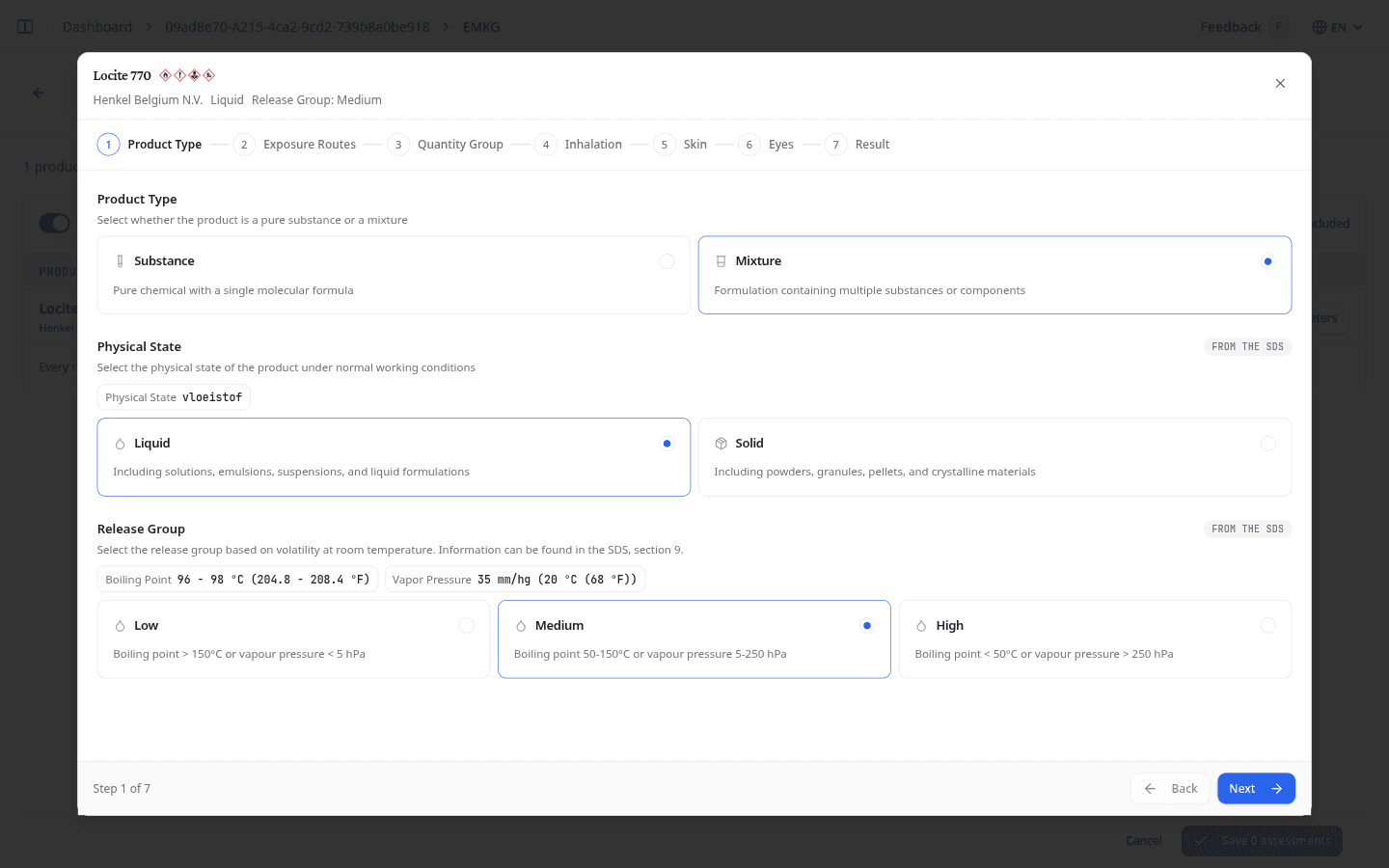
Task: Open the Result step
Action: pyautogui.click(x=857, y=145)
